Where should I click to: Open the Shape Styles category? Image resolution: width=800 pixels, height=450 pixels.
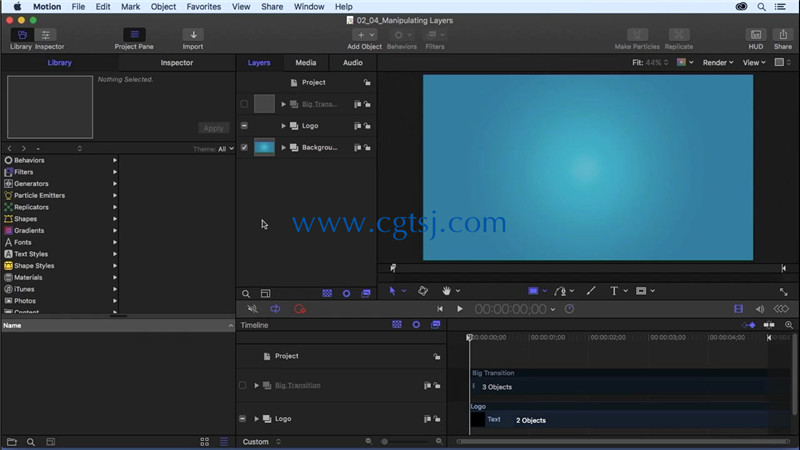point(60,266)
